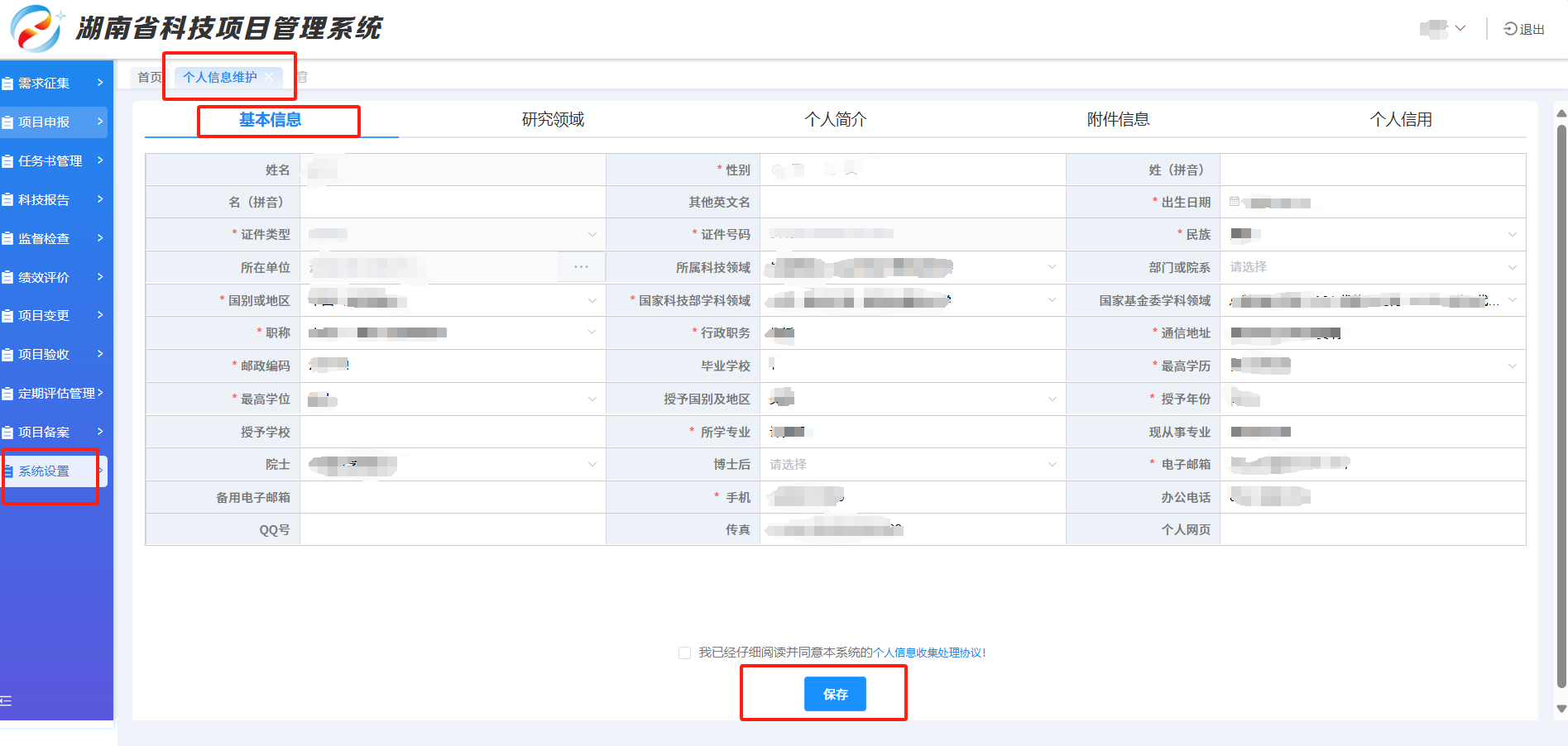This screenshot has width=1568, height=746.
Task: Click the 备用电子邮箱 input field
Action: (x=452, y=498)
